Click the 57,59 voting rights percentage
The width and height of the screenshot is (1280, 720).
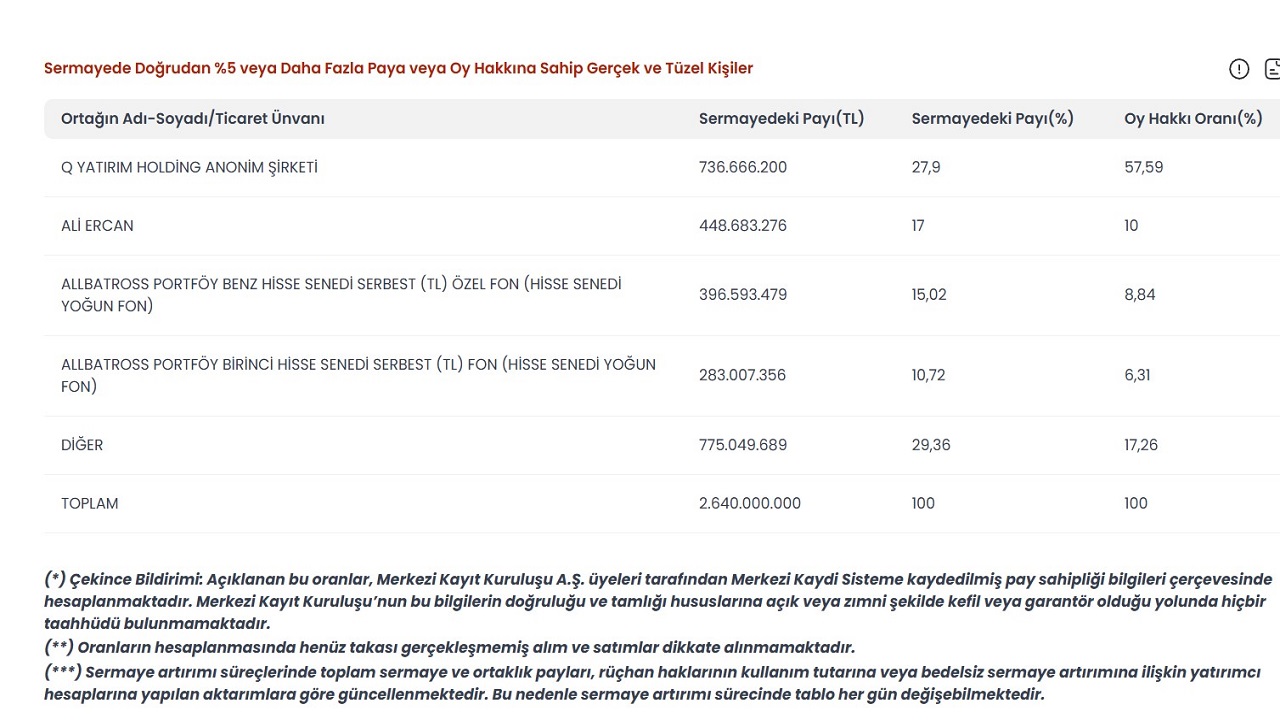[x=1143, y=167]
